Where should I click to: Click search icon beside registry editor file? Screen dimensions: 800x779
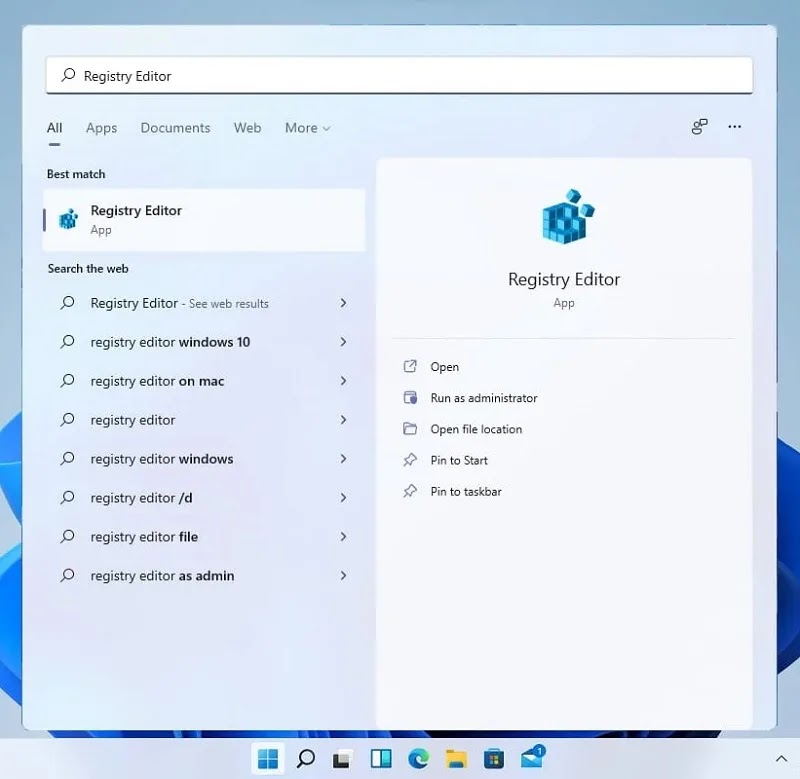pos(67,536)
